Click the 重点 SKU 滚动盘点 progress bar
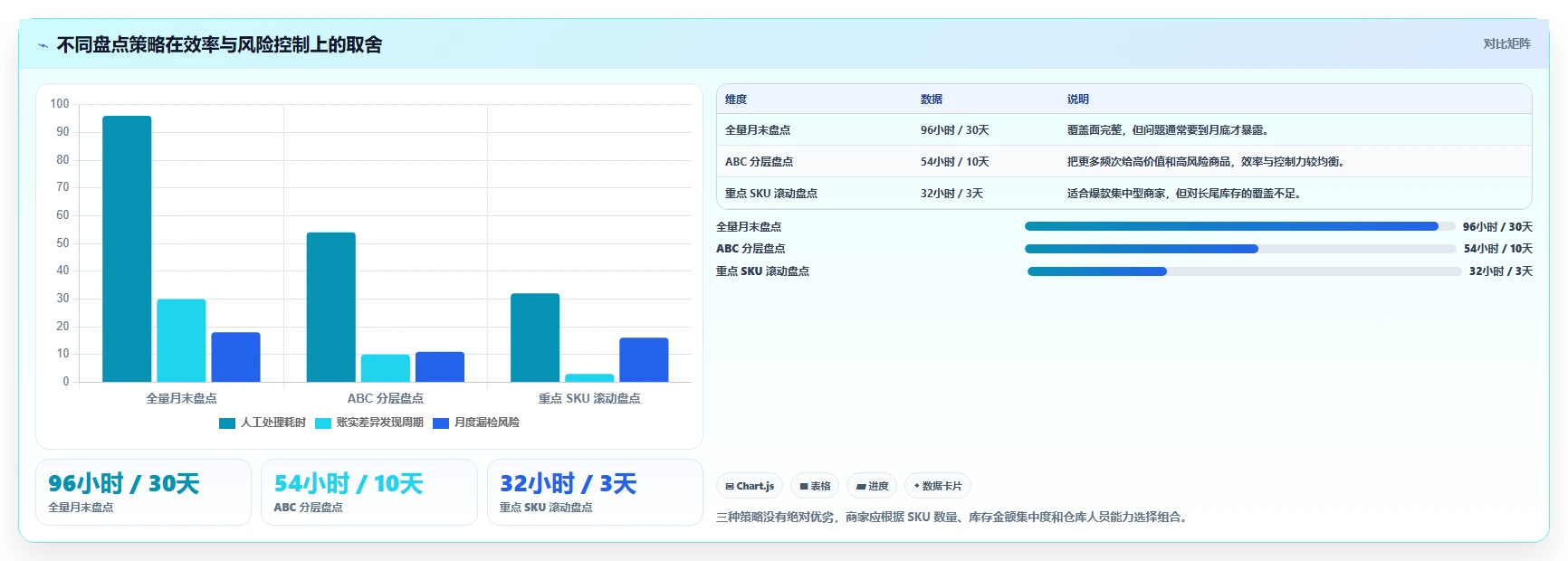 tap(1245, 271)
